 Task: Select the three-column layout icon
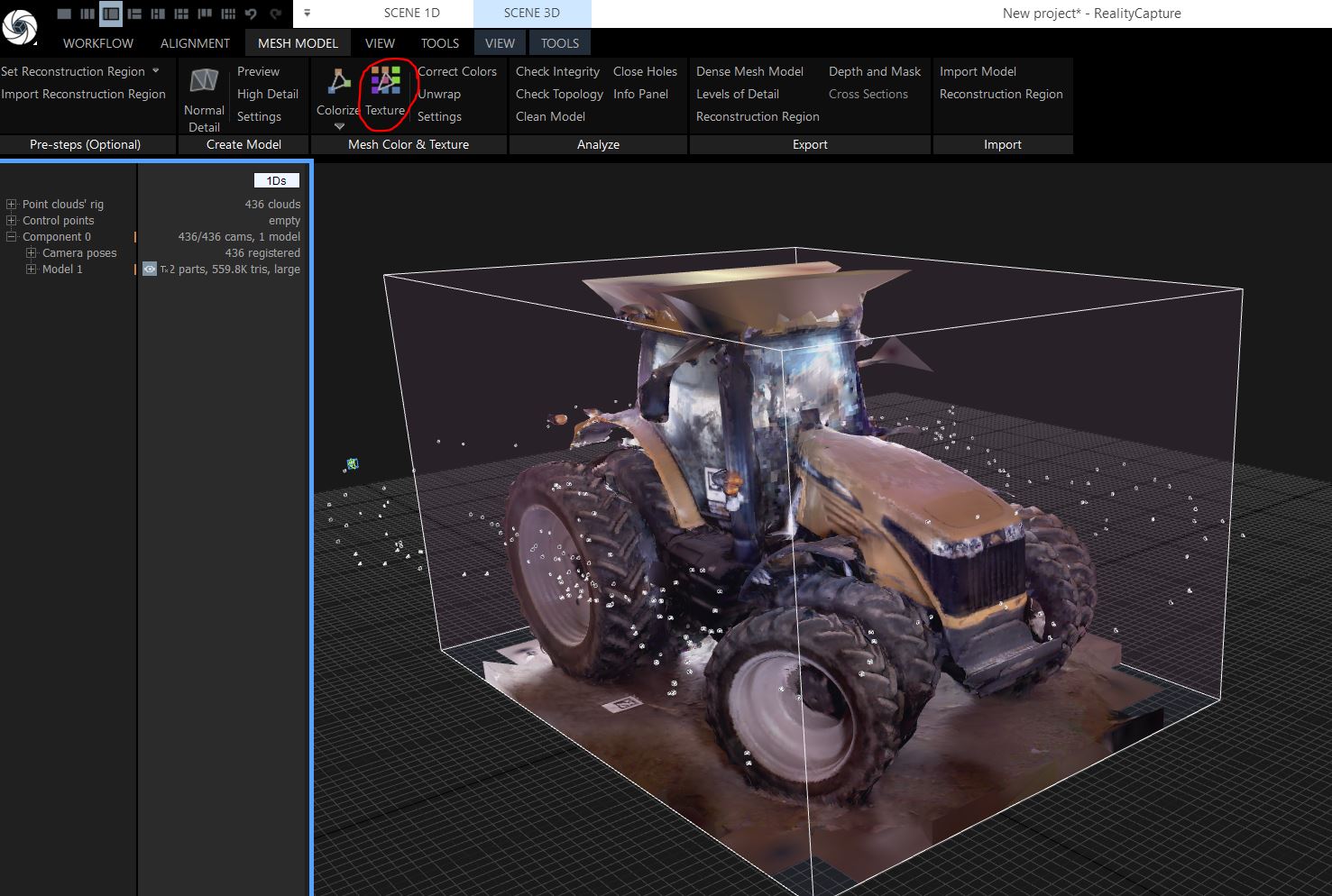87,14
